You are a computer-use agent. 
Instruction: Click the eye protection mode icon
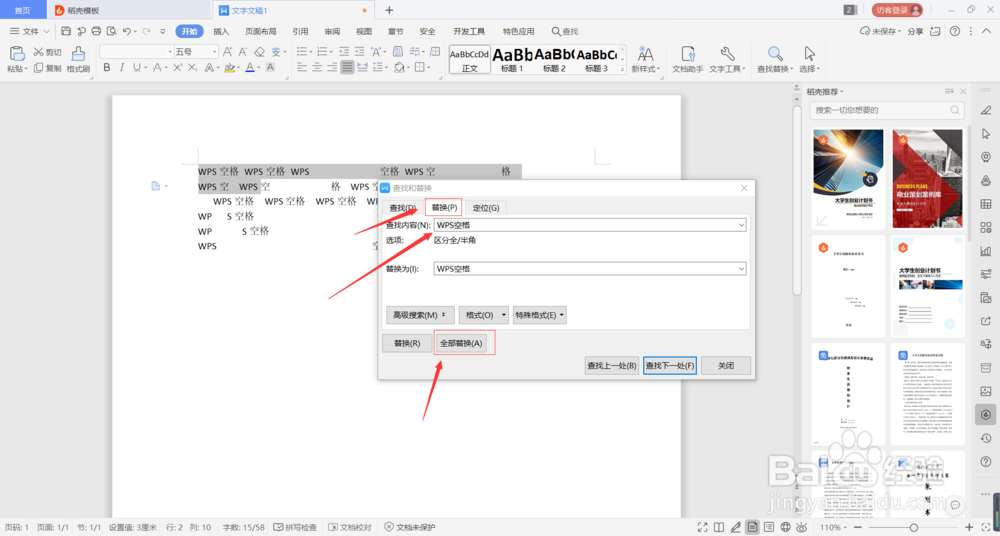802,527
